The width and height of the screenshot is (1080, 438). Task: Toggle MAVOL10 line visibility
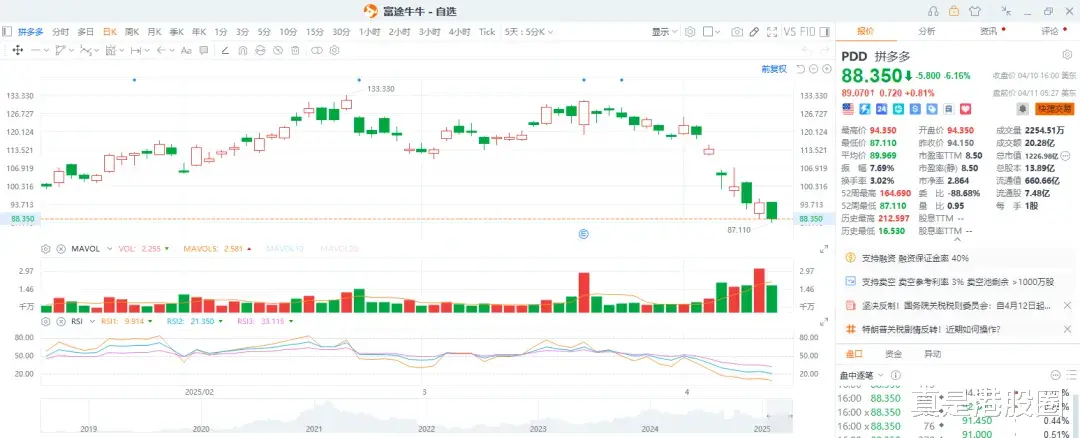tap(285, 249)
